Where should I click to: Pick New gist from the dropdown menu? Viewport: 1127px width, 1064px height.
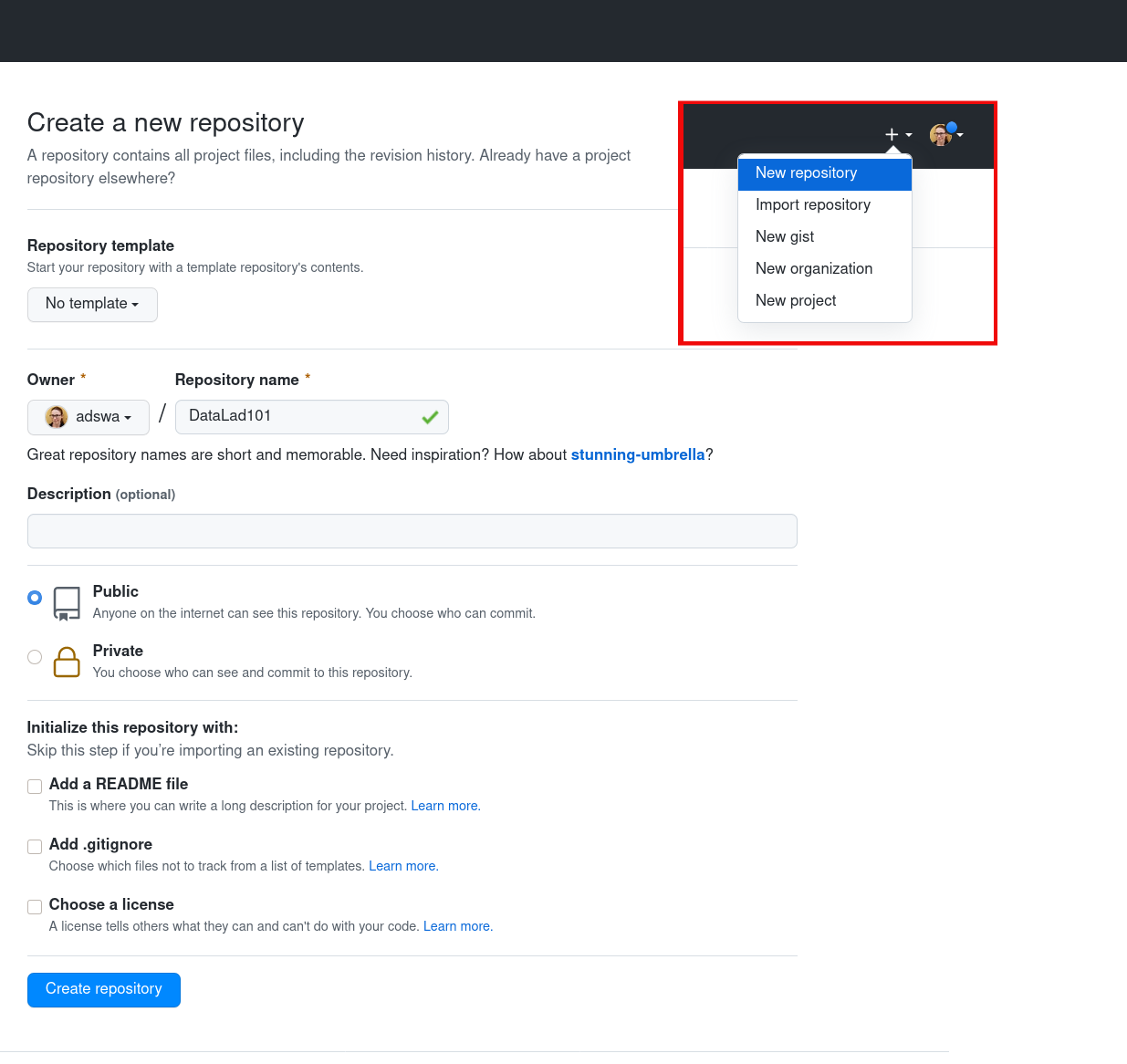click(785, 237)
